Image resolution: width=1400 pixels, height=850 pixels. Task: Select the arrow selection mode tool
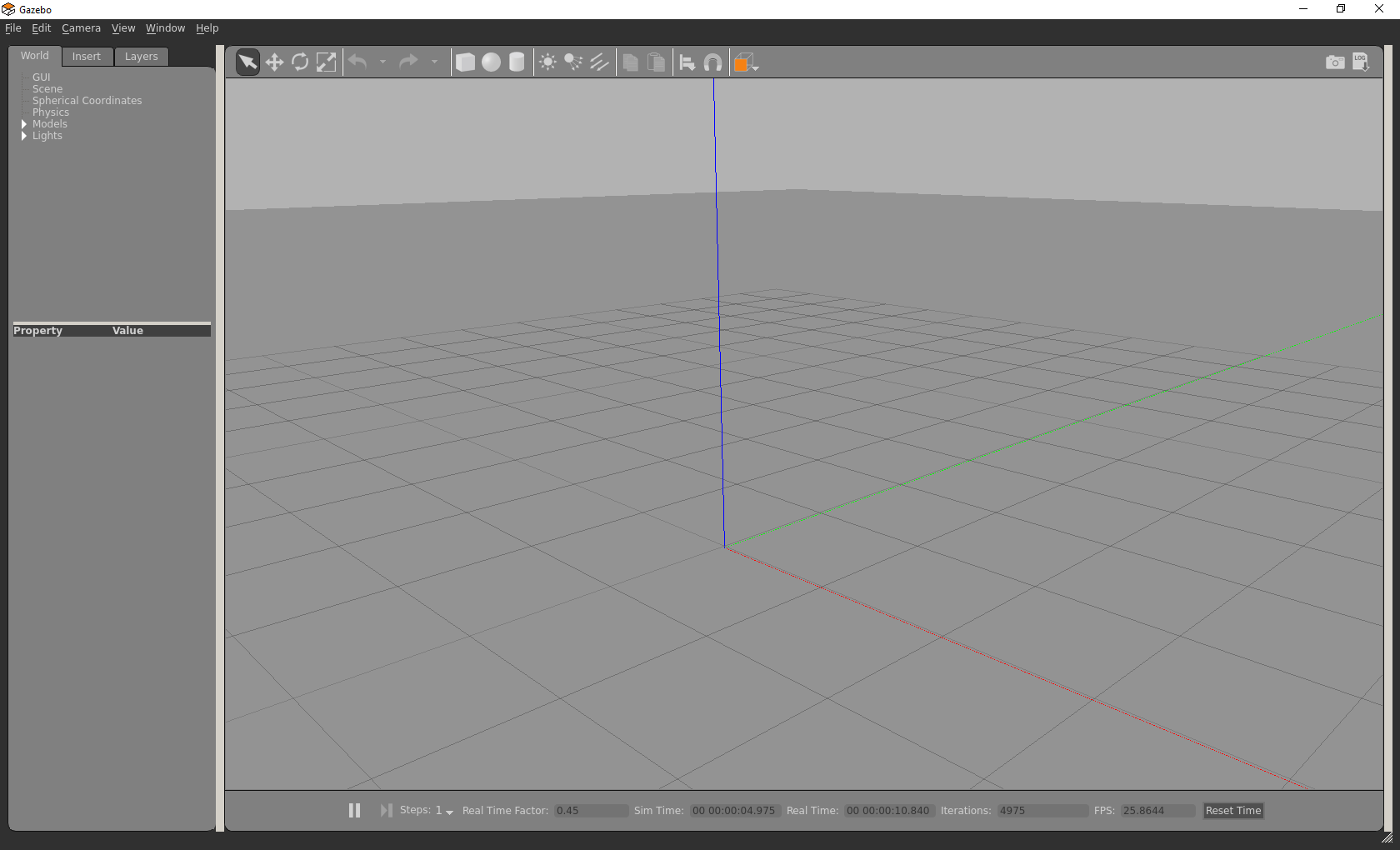pos(247,62)
